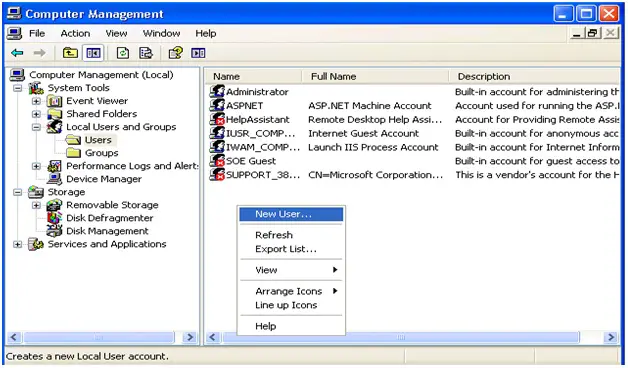
Task: Select Refresh in the context menu
Action: click(x=291, y=235)
